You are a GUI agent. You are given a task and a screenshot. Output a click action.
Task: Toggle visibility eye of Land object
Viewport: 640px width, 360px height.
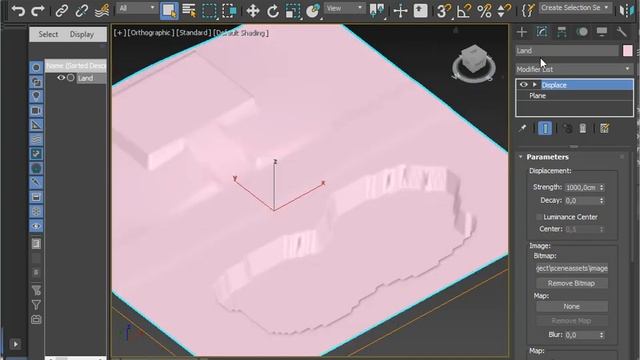pyautogui.click(x=61, y=78)
